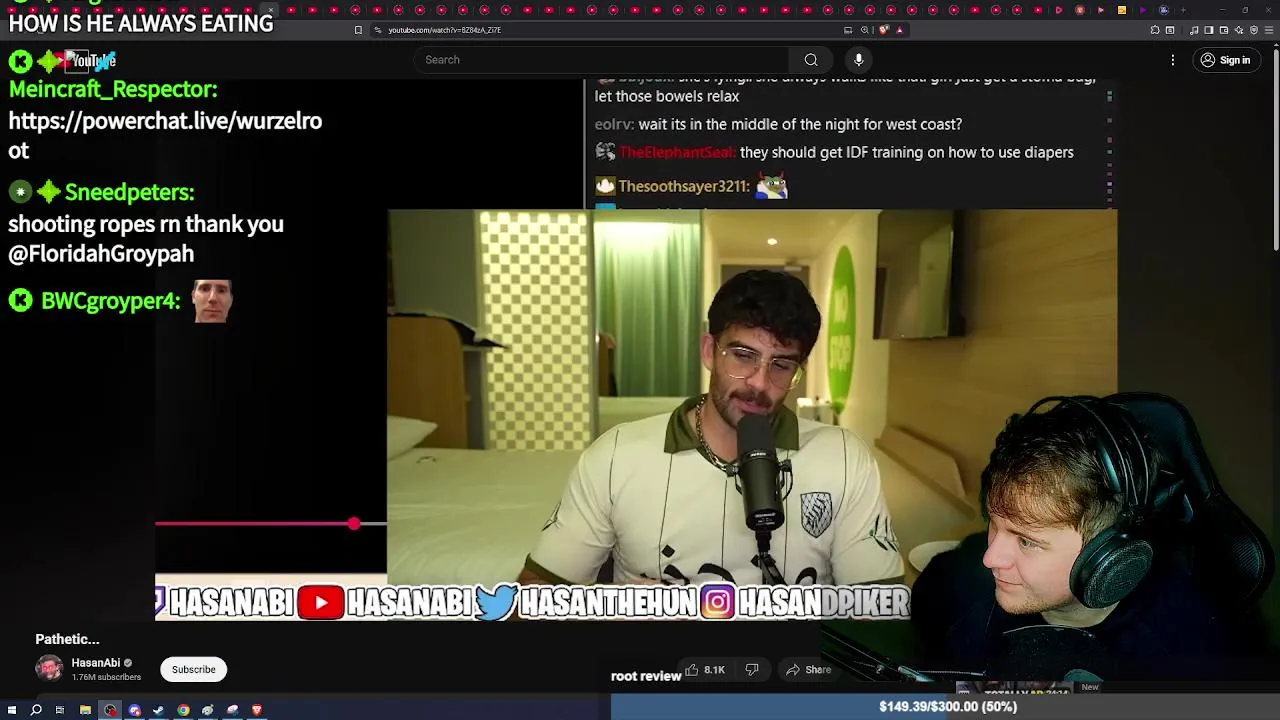Screen dimensions: 1280x720
Task: Click Thesoothsayer3211 username in chat
Action: pos(683,186)
